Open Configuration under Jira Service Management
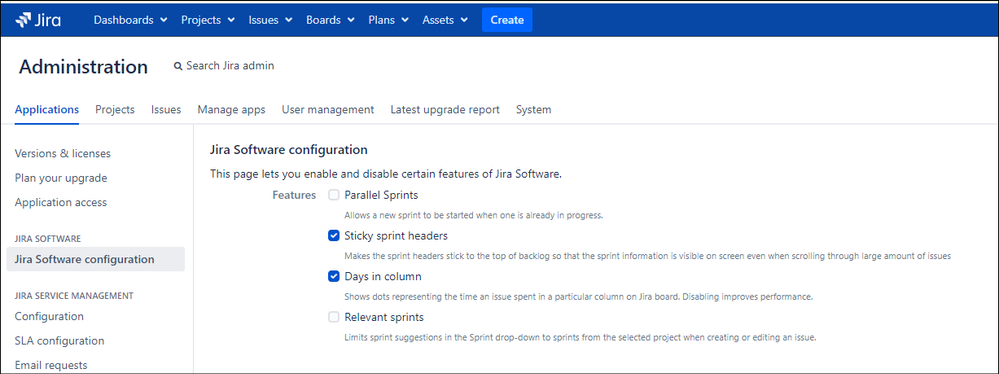999x374 pixels. tap(49, 316)
